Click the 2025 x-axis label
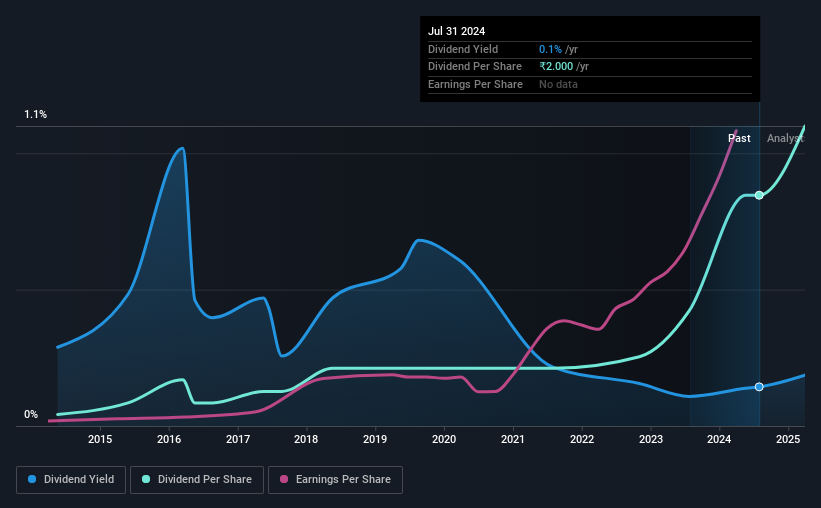821x508 pixels. (x=788, y=439)
